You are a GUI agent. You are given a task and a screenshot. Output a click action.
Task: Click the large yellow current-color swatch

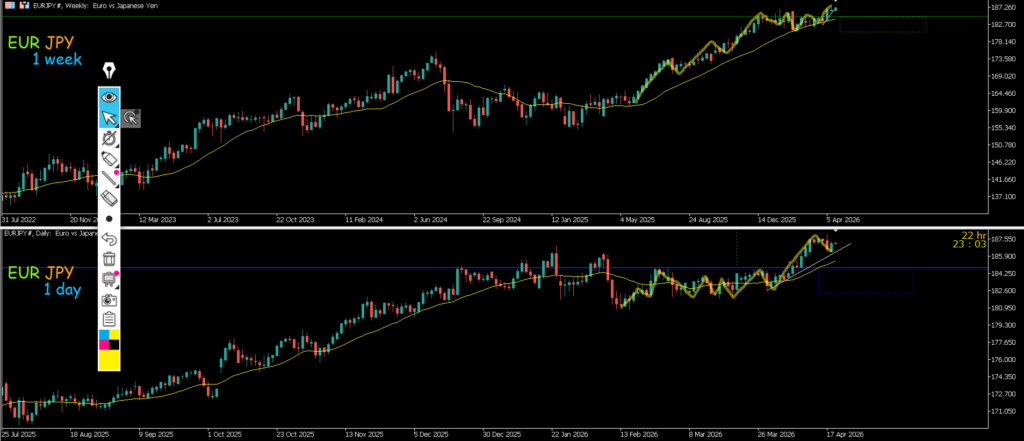point(109,361)
